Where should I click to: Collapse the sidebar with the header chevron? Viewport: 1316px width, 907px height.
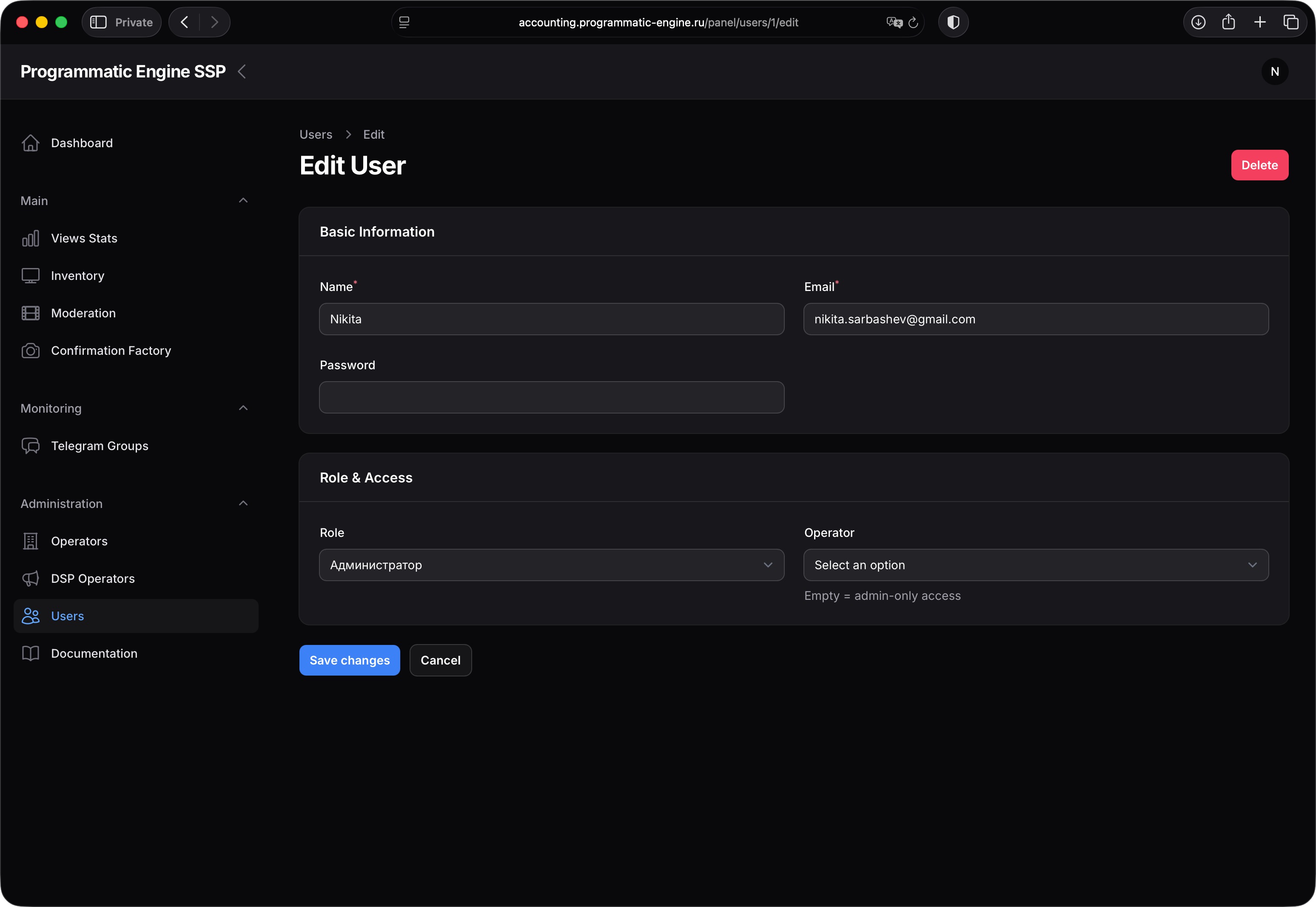point(242,71)
